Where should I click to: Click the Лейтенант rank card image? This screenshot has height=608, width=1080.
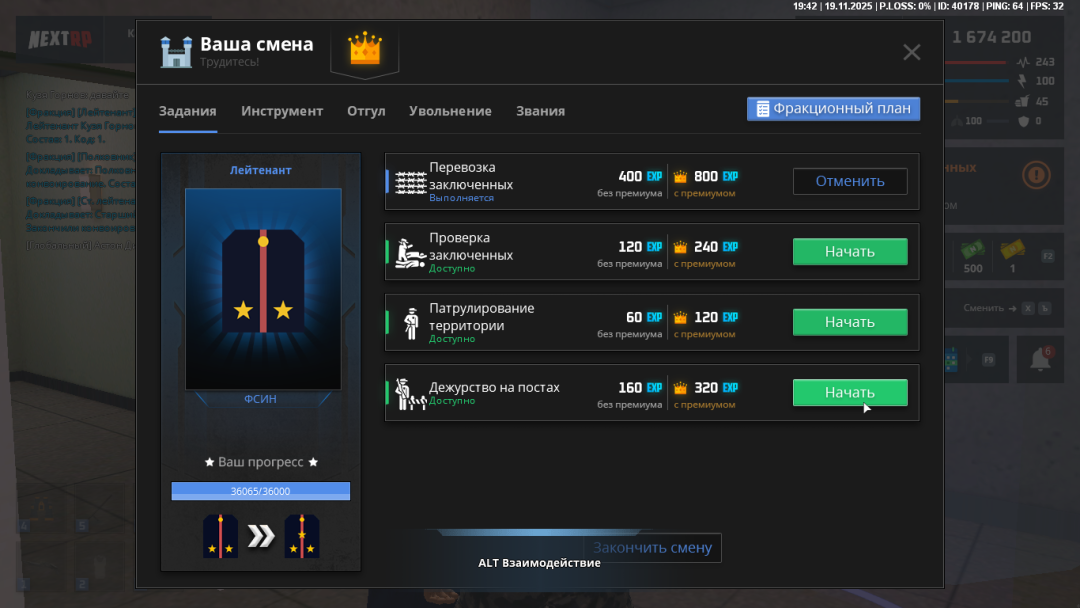[263, 289]
